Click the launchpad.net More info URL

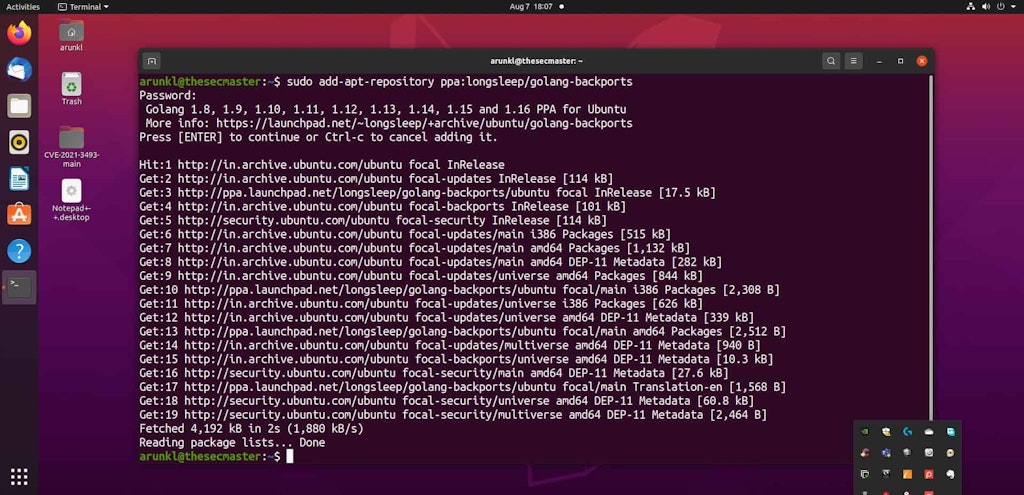[x=424, y=123]
